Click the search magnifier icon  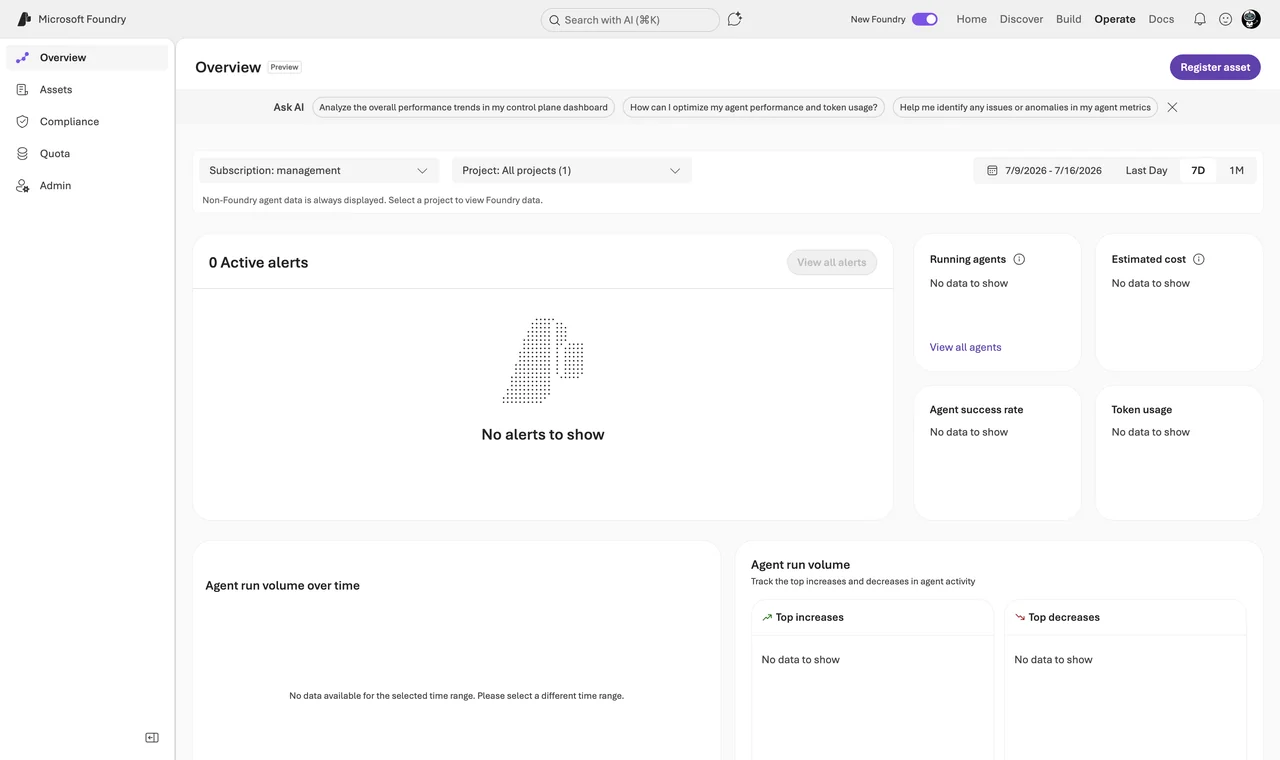(x=554, y=20)
